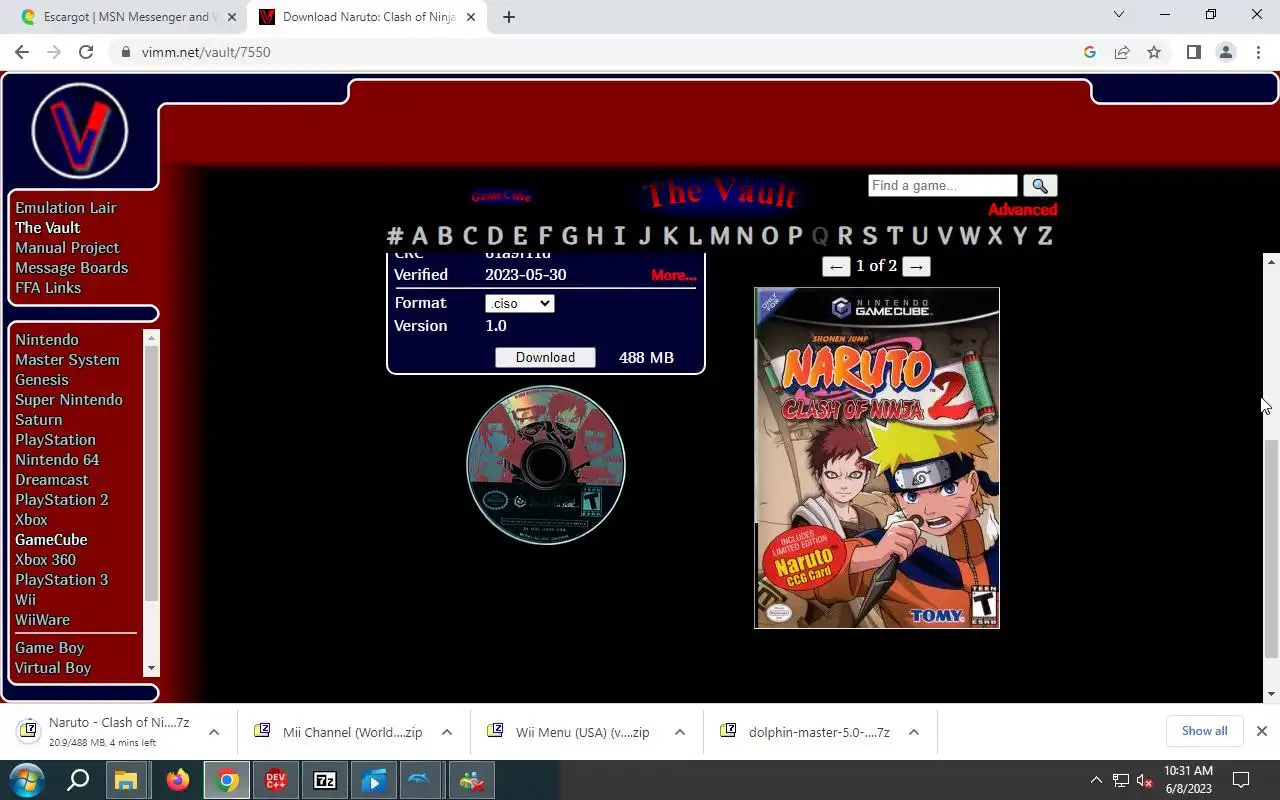Open Dev-C++ from the taskbar
The width and height of the screenshot is (1280, 800).
276,780
